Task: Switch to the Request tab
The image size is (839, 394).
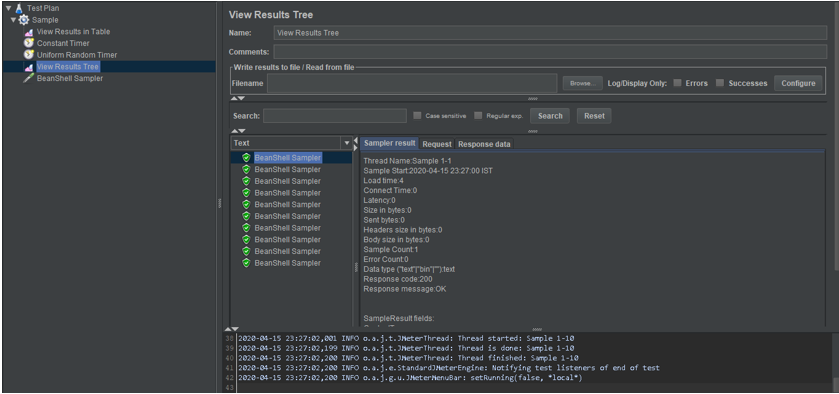Action: (437, 144)
